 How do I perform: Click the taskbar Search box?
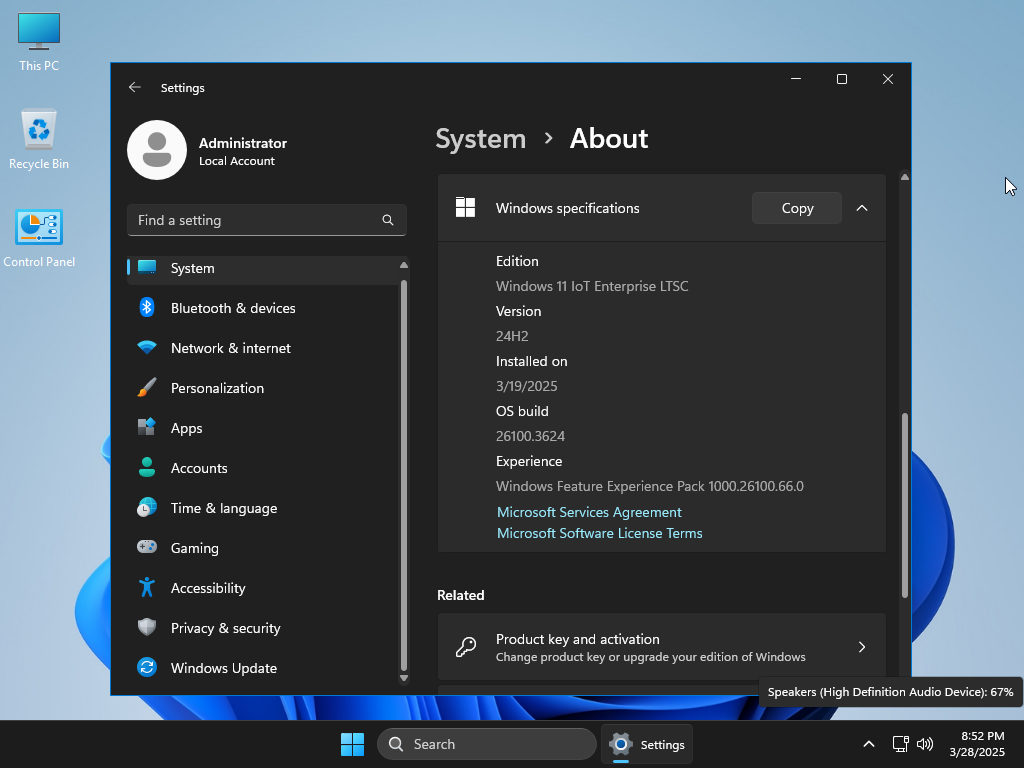click(487, 744)
